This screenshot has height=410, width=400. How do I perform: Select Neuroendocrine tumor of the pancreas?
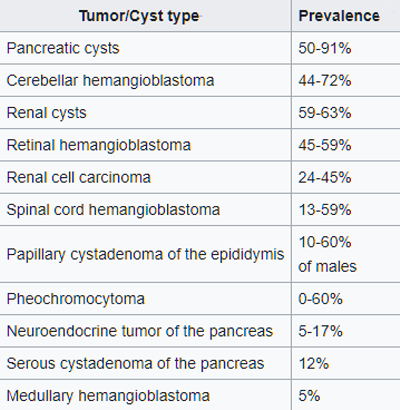click(140, 331)
